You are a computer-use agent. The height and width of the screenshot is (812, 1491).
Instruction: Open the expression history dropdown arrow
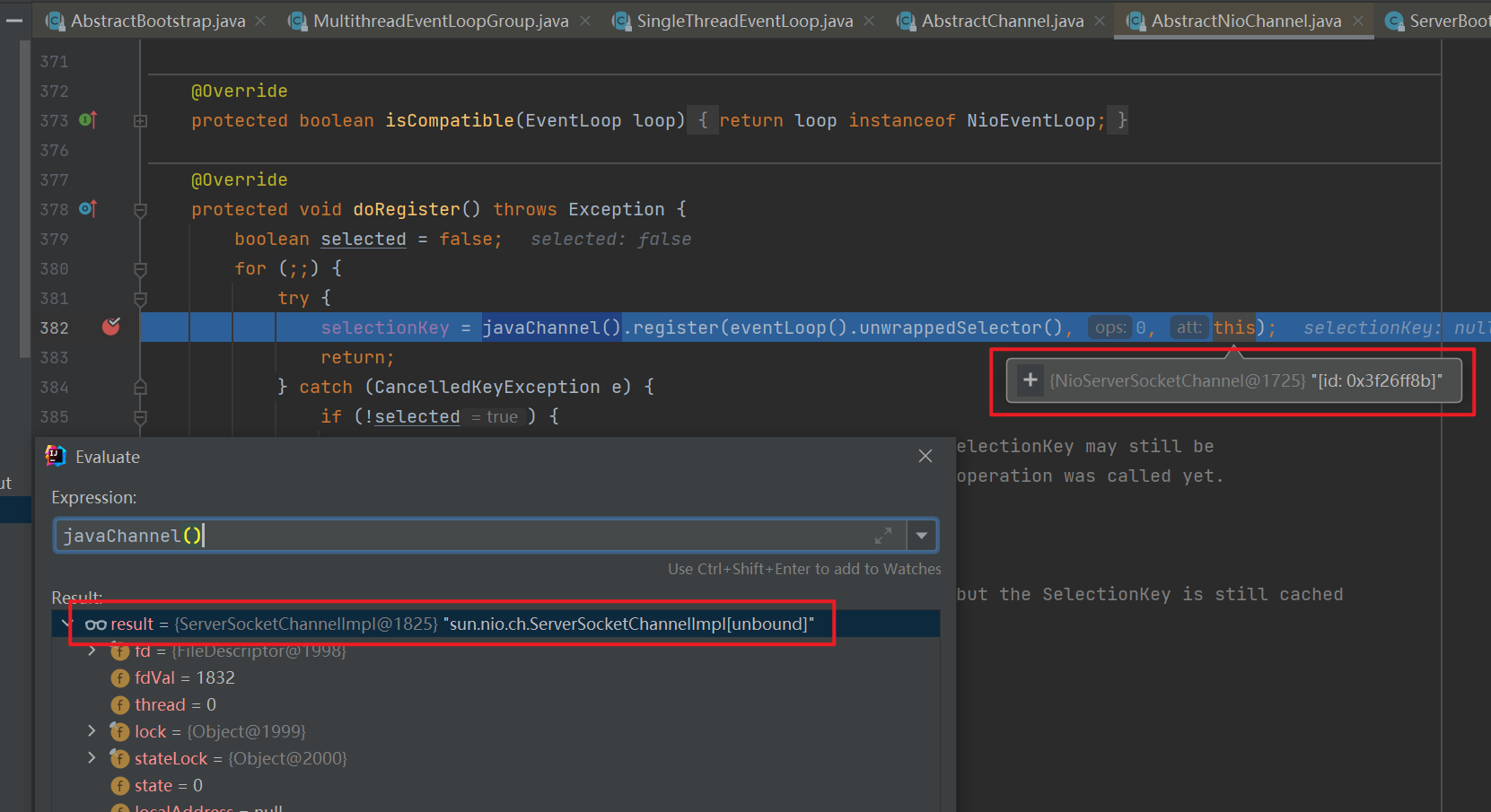click(922, 536)
